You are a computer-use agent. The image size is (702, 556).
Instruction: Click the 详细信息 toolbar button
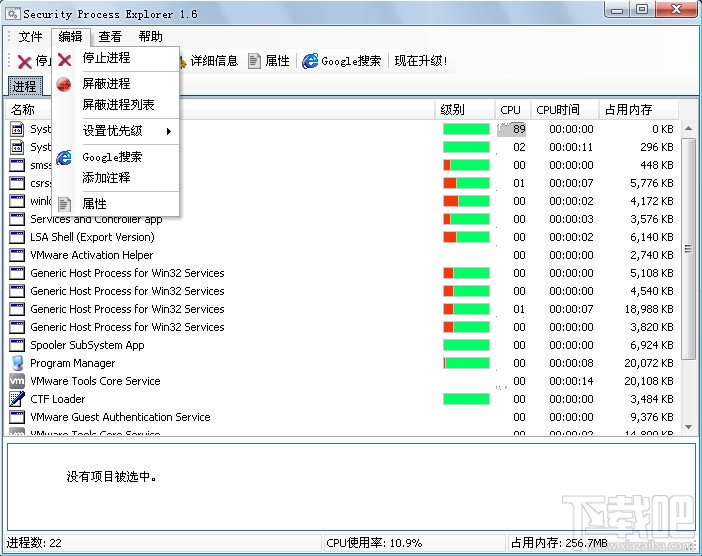(x=210, y=61)
